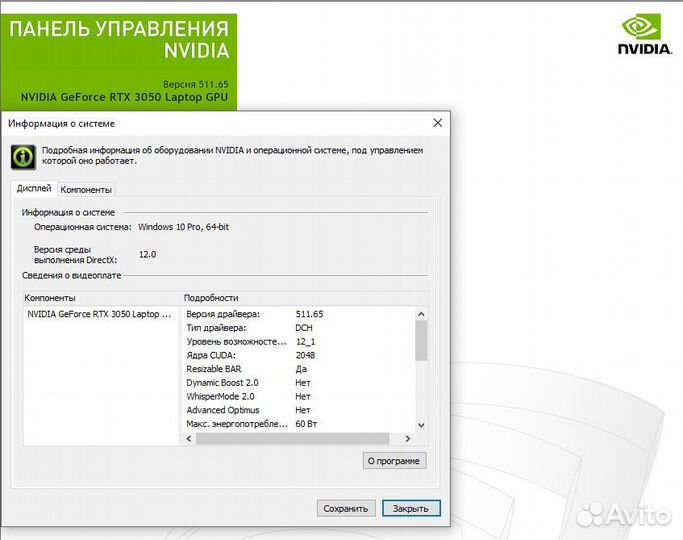Click the Компоненты column header
Image resolution: width=683 pixels, height=540 pixels.
[100, 298]
